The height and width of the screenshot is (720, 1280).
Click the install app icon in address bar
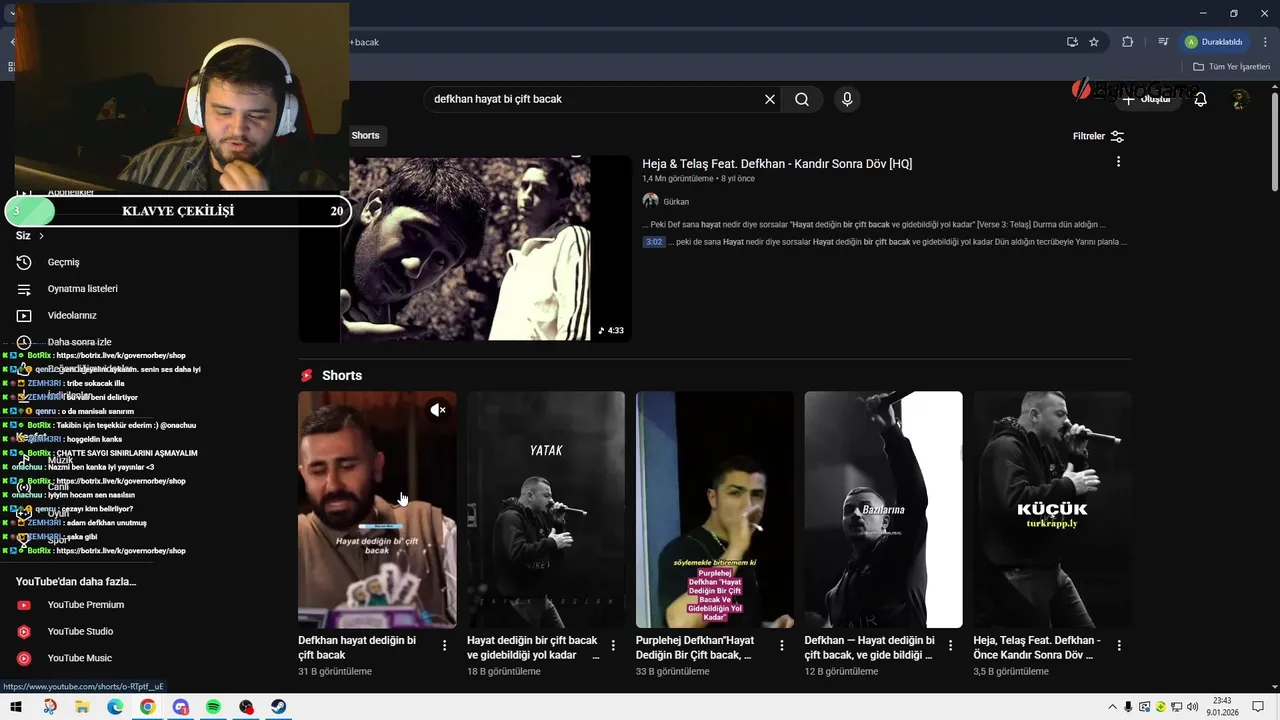[x=1072, y=42]
